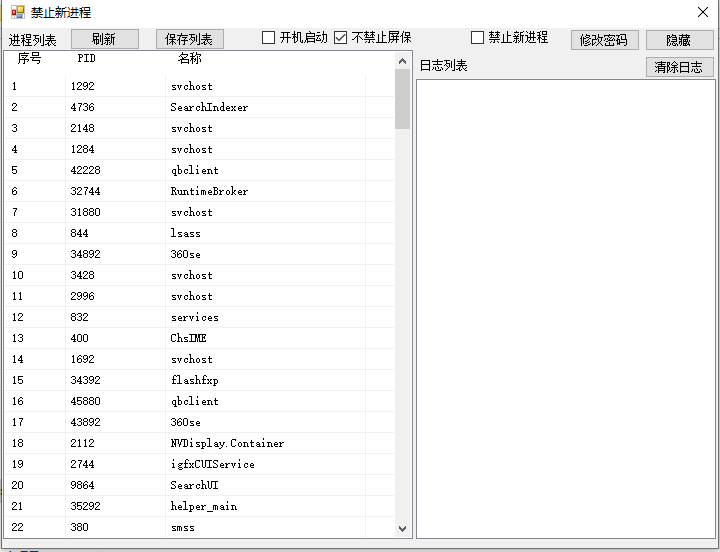
Task: Save list with 保存列表 button
Action: pyautogui.click(x=190, y=39)
